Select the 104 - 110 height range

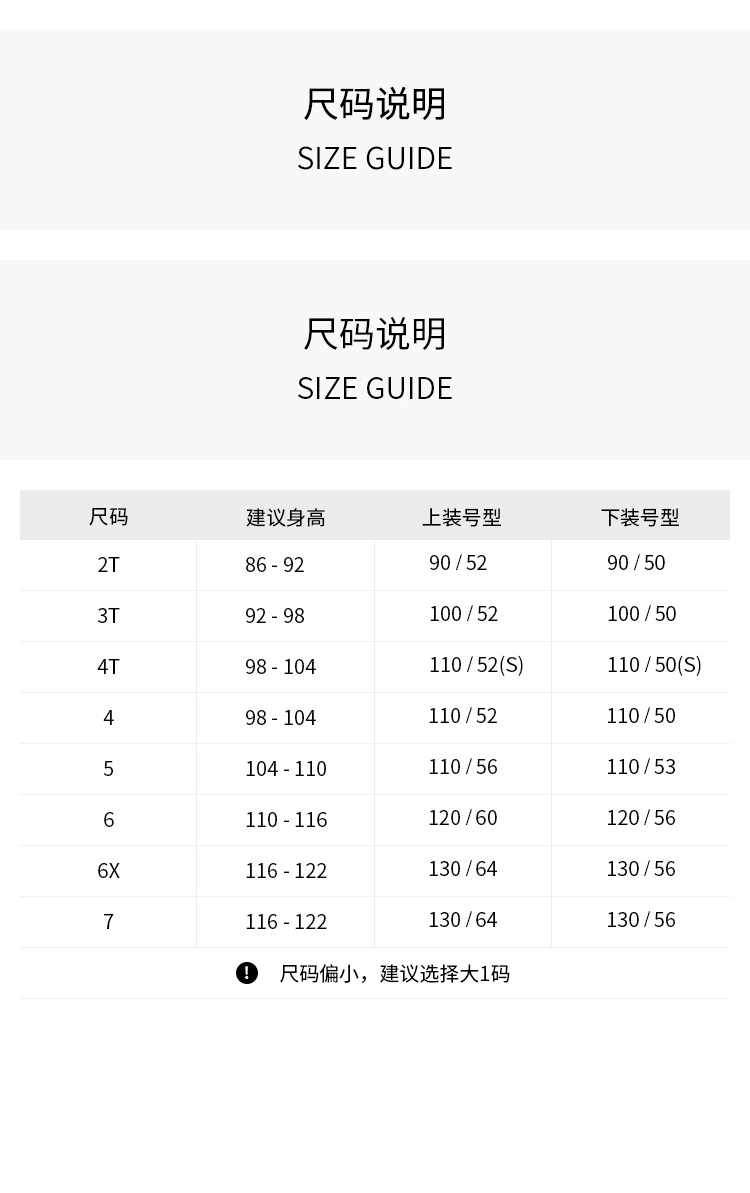click(286, 769)
